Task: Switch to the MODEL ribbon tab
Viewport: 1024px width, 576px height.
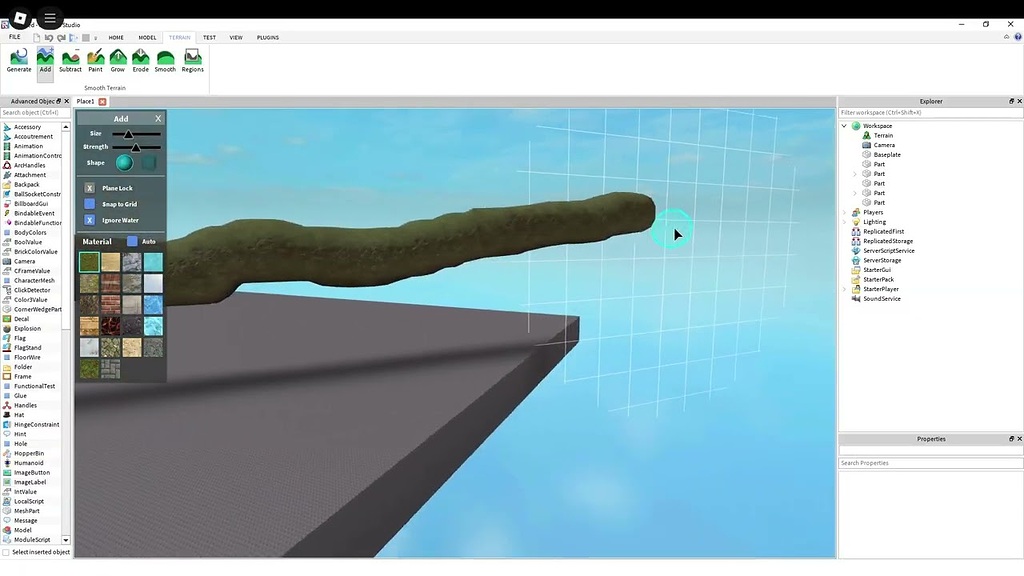Action: pyautogui.click(x=147, y=37)
